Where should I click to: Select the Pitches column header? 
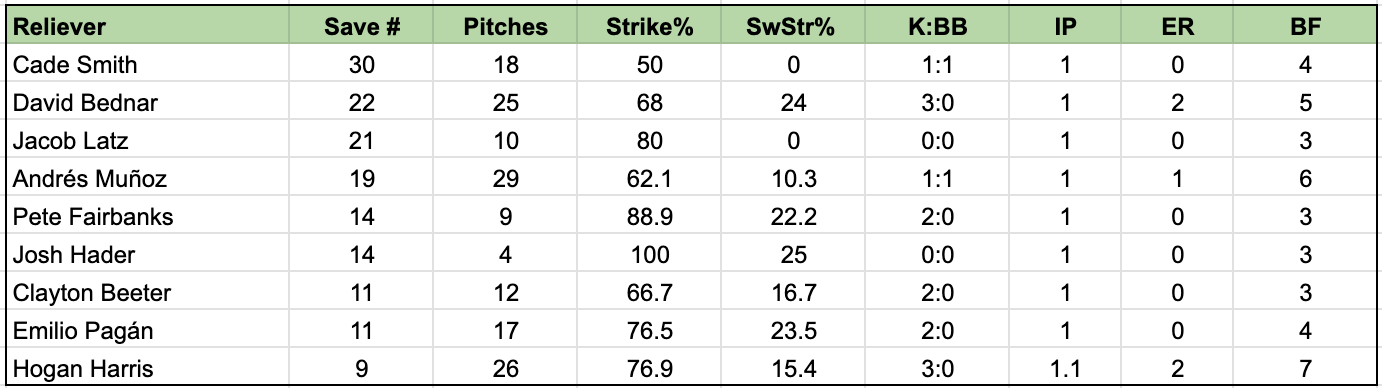point(506,27)
